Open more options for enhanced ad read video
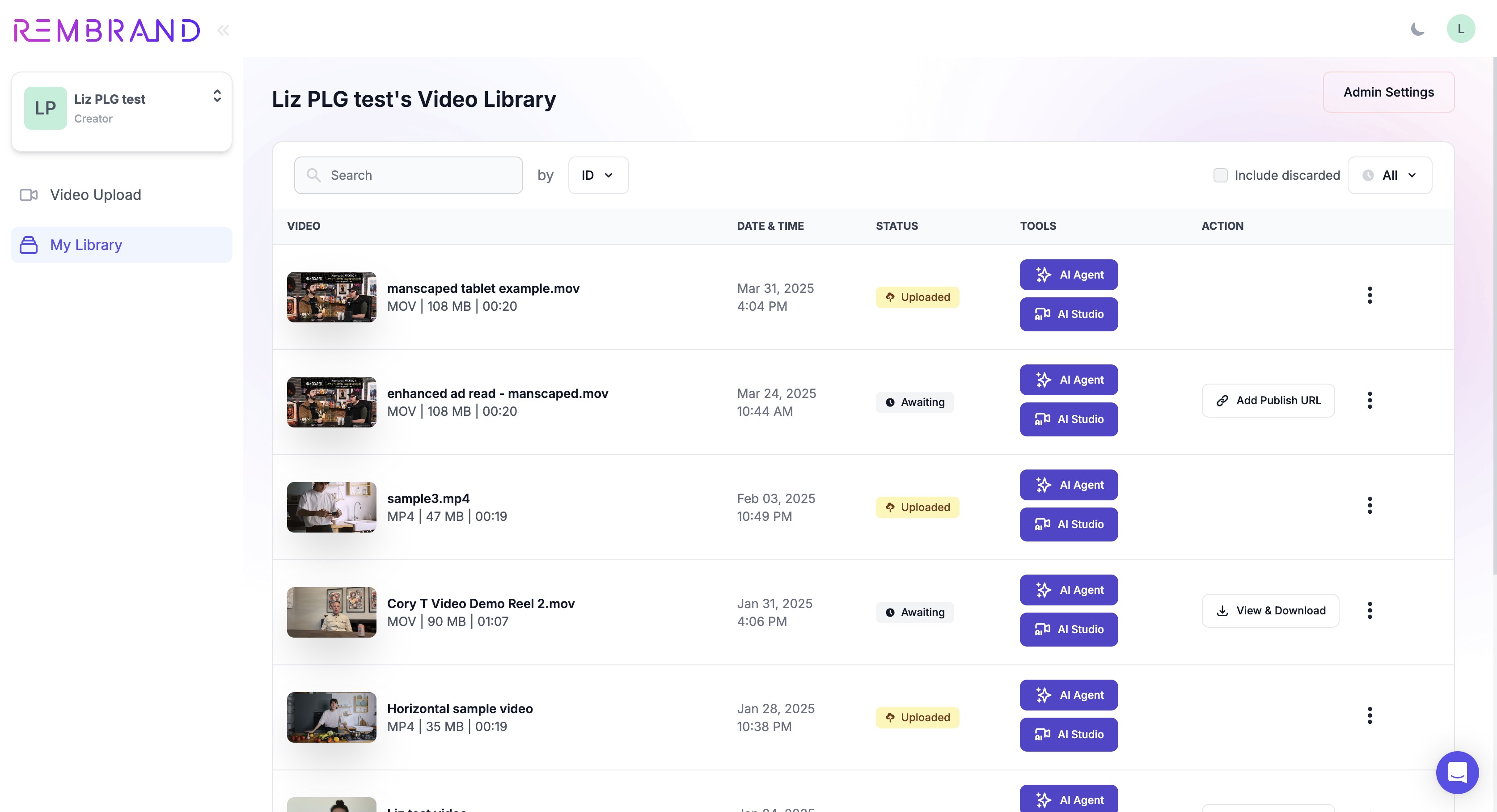1497x812 pixels. pos(1370,401)
